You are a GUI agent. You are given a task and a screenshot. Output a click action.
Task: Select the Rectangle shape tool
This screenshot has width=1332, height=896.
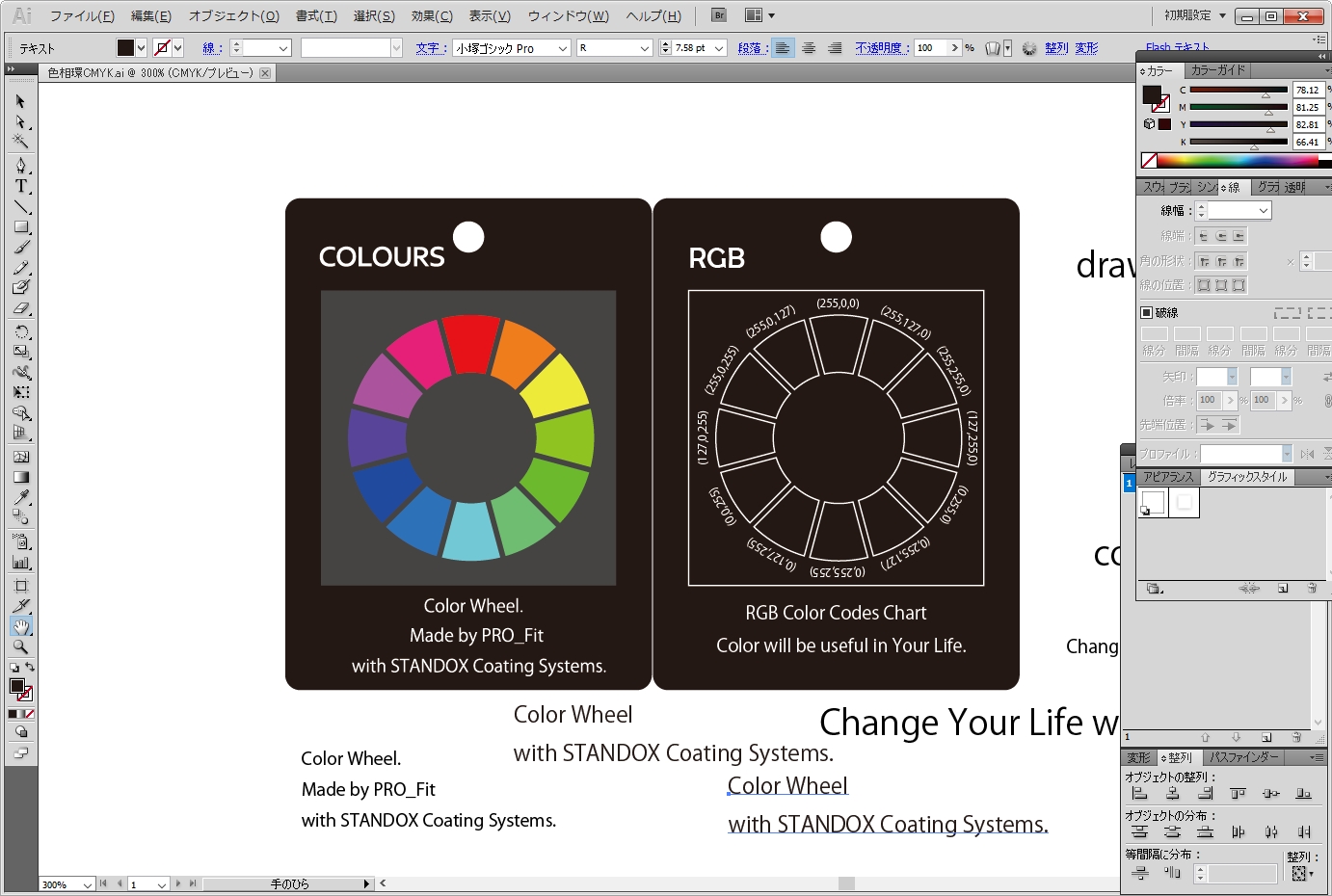tap(20, 227)
